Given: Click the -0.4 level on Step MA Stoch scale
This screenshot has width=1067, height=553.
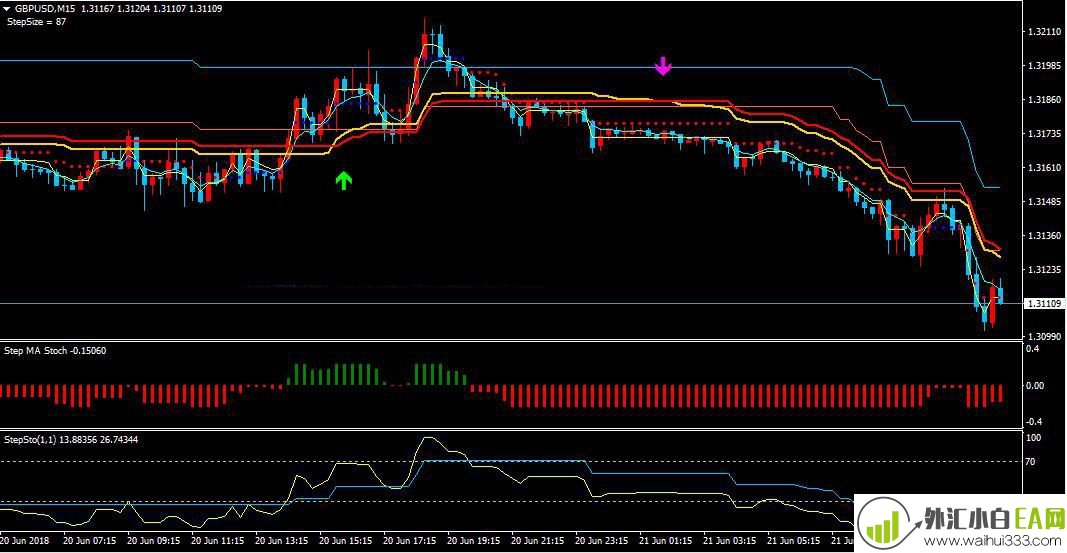Looking at the screenshot, I should [x=1034, y=422].
